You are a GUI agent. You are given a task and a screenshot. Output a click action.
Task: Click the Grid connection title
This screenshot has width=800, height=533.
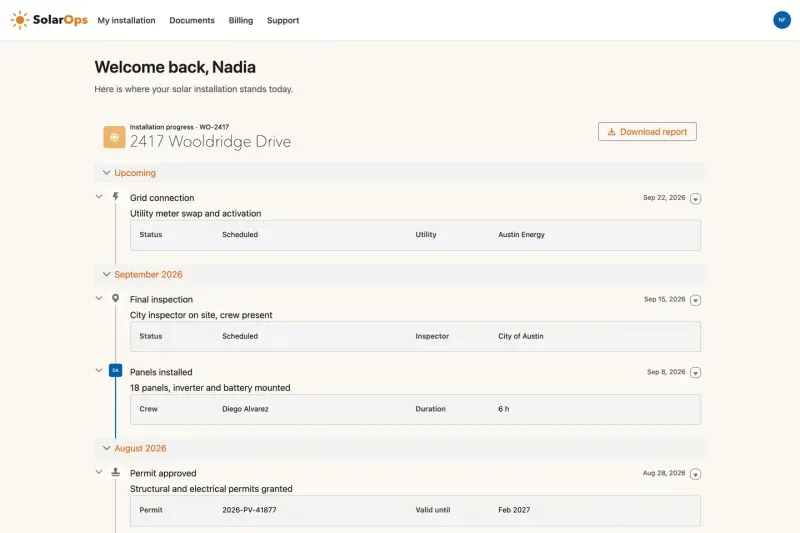(x=162, y=198)
